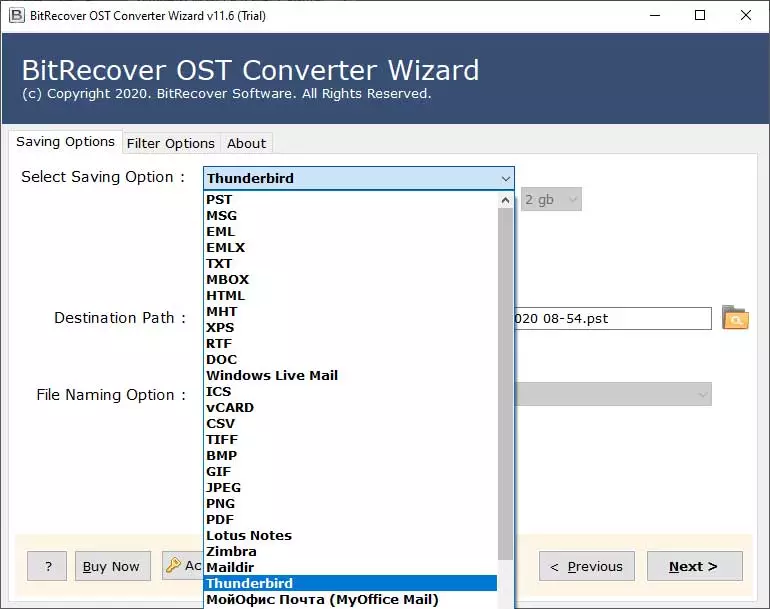
Task: Select EMLX format option
Action: (350, 248)
